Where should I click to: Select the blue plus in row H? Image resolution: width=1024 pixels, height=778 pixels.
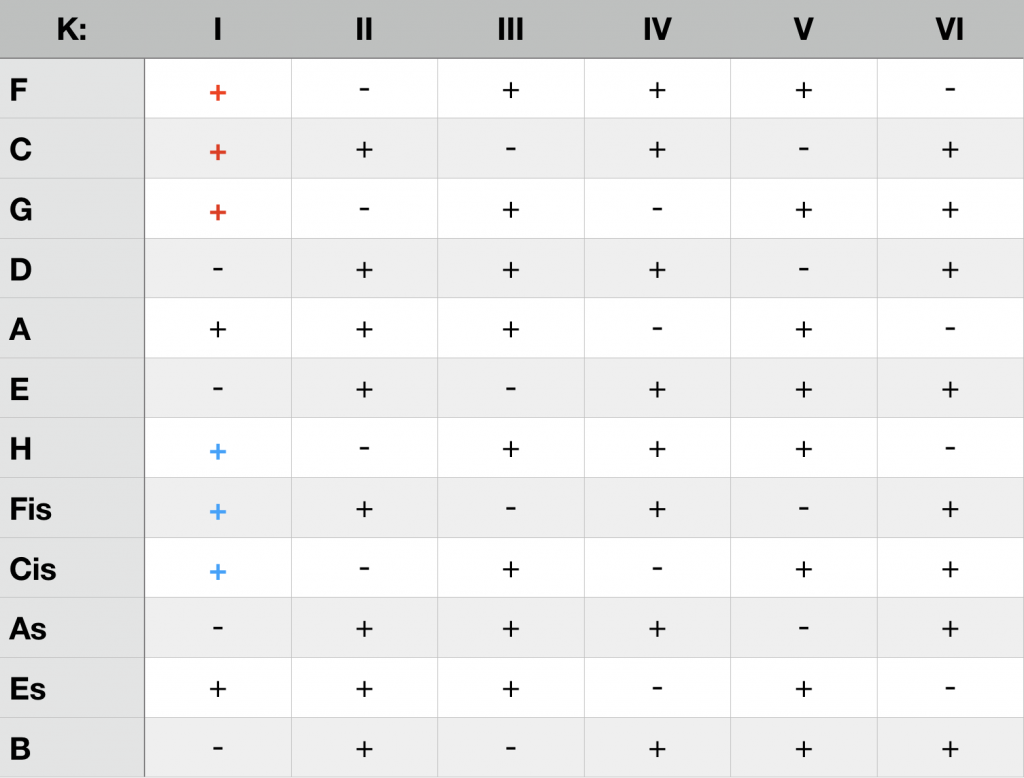[218, 451]
